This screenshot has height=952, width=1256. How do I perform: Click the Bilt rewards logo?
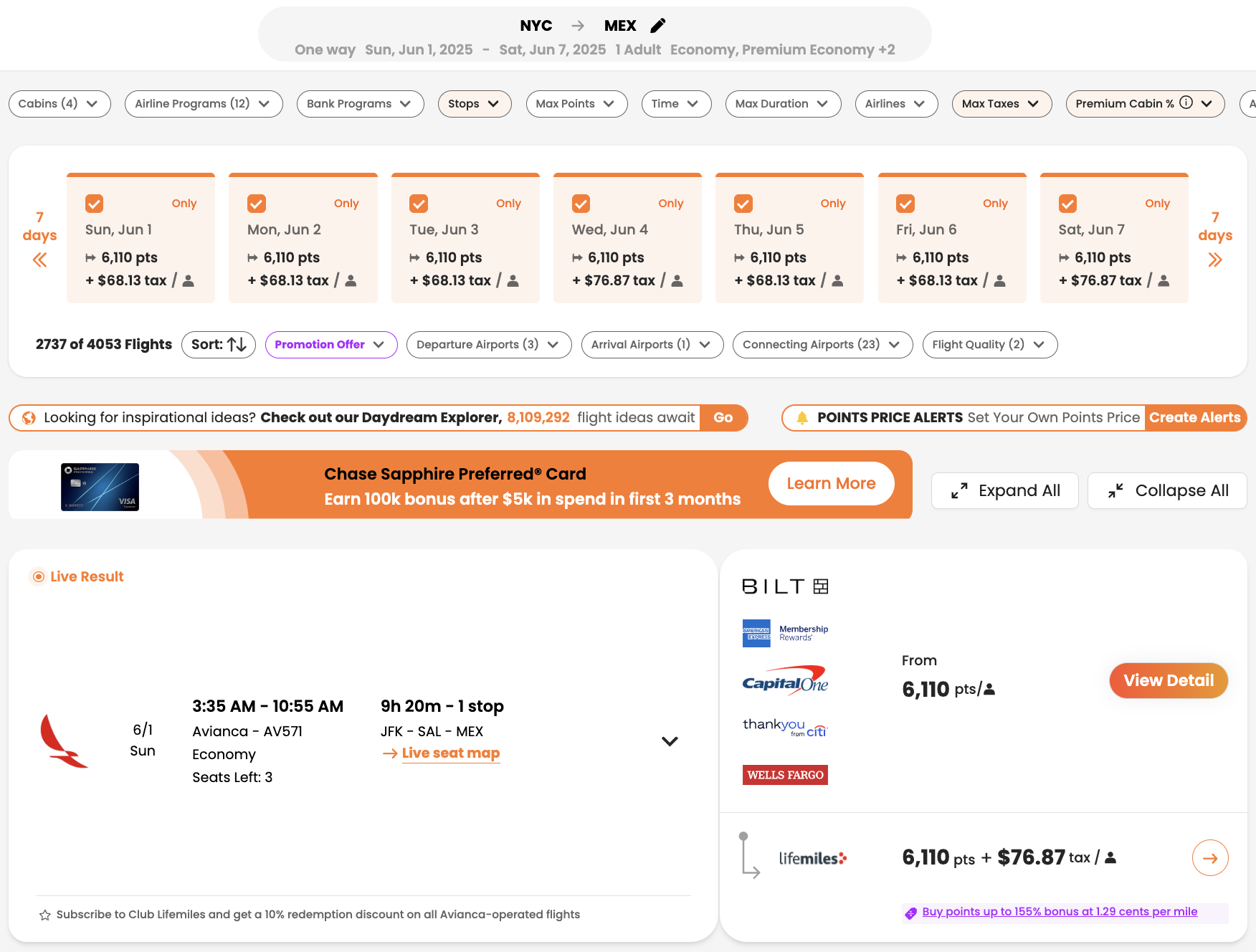(785, 586)
